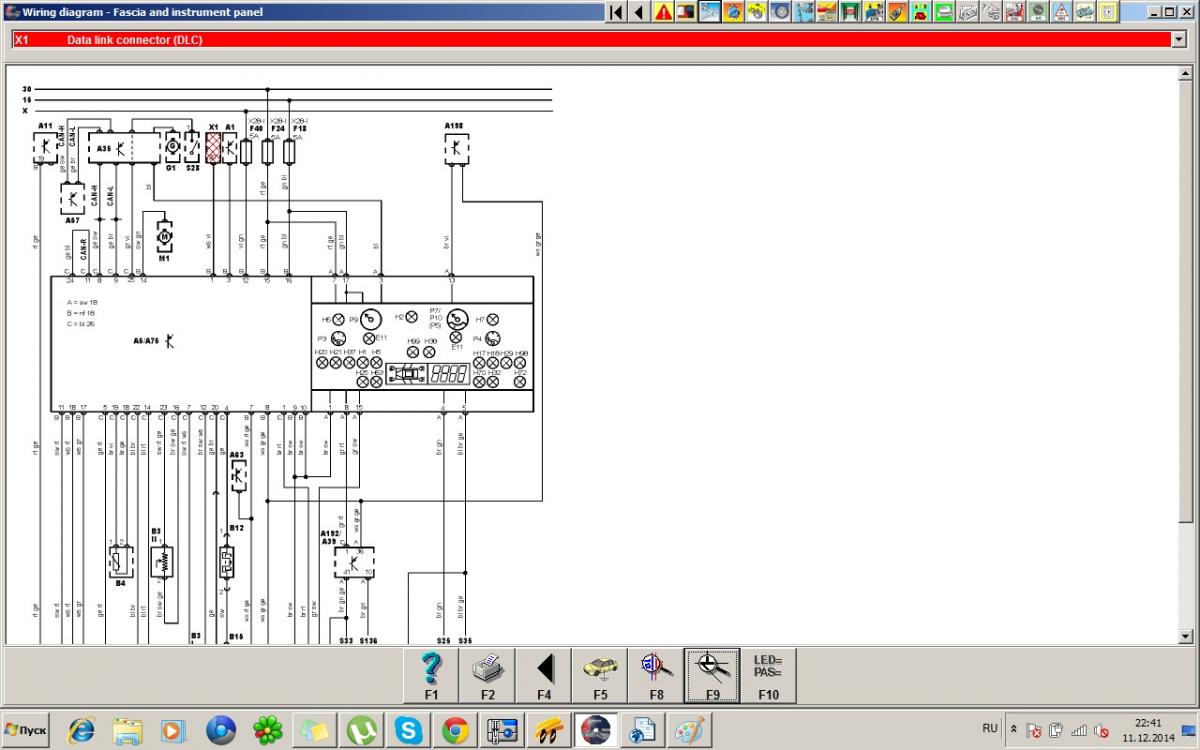The height and width of the screenshot is (750, 1200).
Task: Click the A198 component label
Action: [455, 126]
